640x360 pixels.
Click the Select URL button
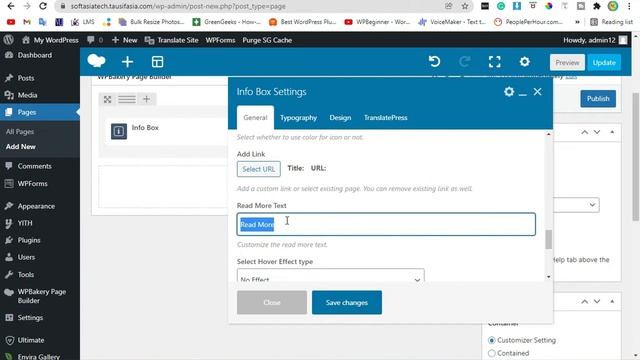[x=259, y=169]
